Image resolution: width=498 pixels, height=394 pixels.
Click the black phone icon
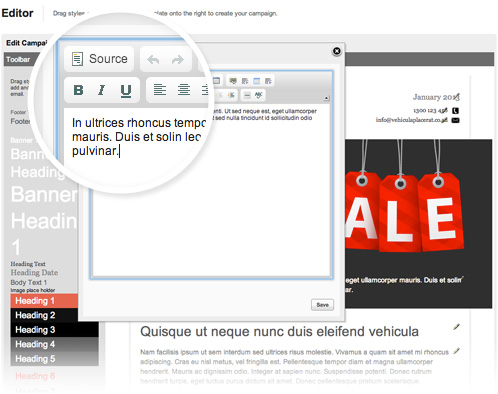click(455, 110)
